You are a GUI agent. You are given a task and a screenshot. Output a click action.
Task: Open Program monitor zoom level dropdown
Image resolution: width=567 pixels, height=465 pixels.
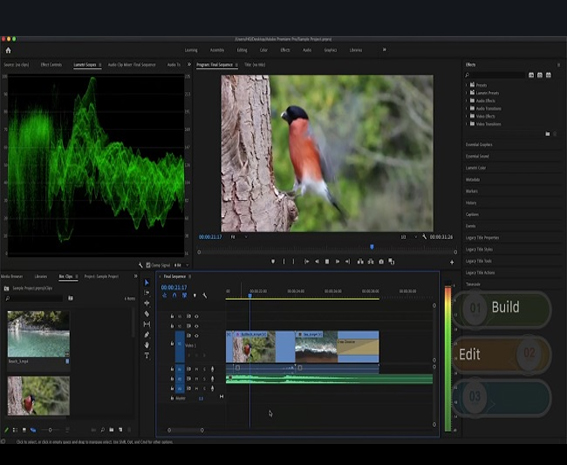click(239, 237)
